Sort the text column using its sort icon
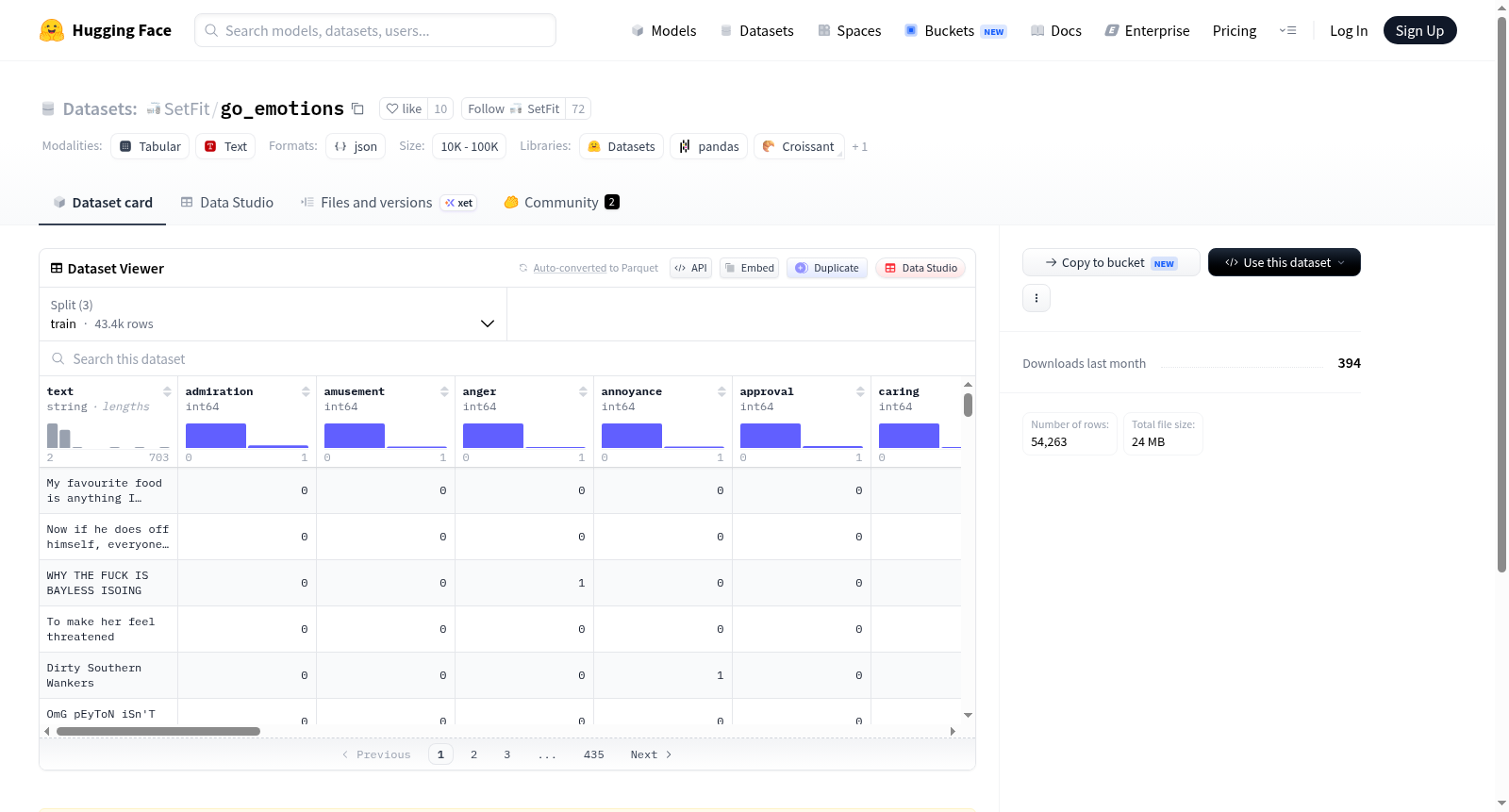The image size is (1509, 812). pos(167,391)
